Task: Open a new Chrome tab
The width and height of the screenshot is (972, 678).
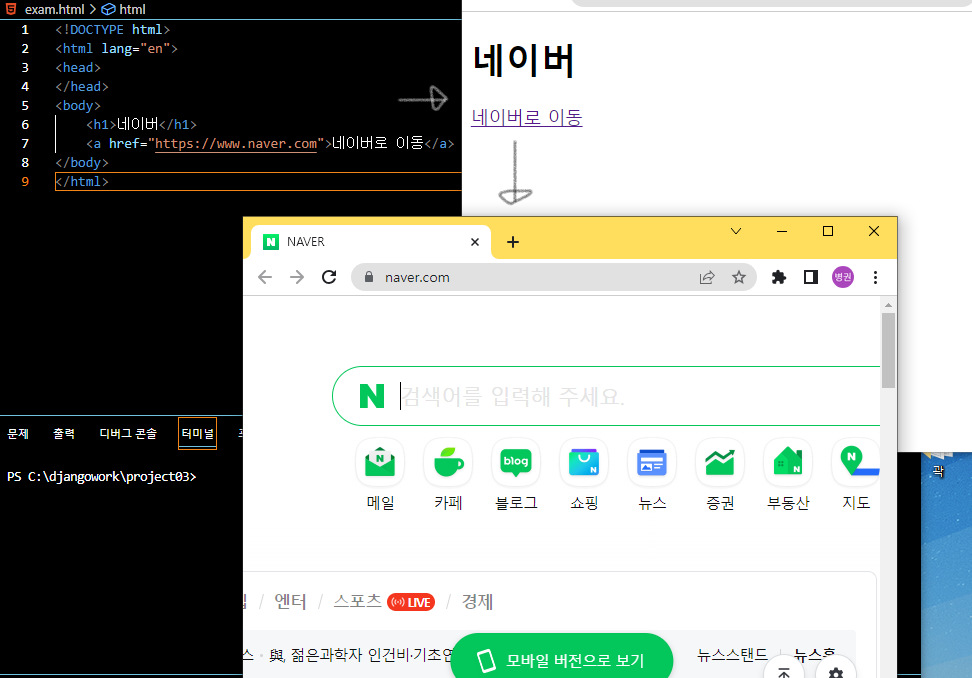Action: coord(513,242)
